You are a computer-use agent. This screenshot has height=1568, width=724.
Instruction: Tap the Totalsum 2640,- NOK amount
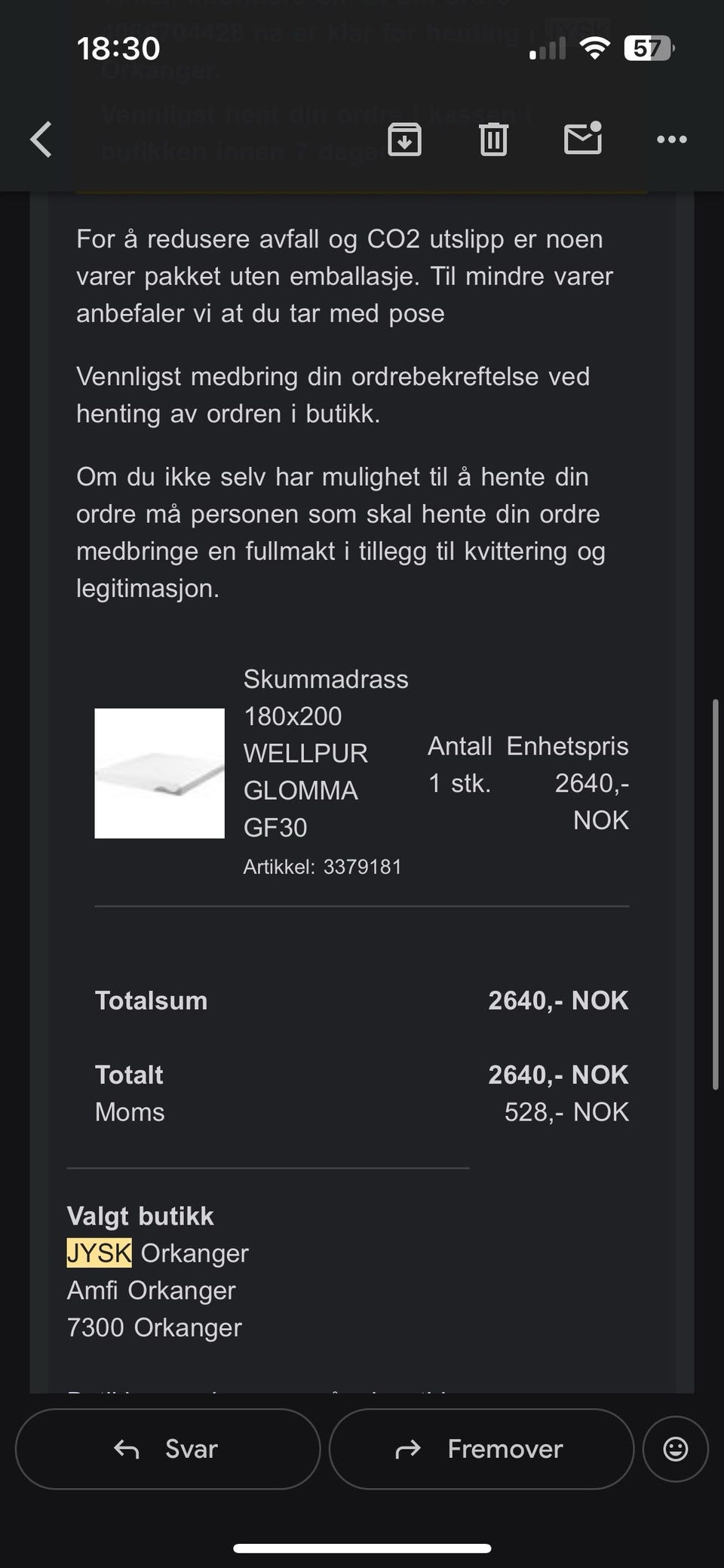pos(558,1001)
